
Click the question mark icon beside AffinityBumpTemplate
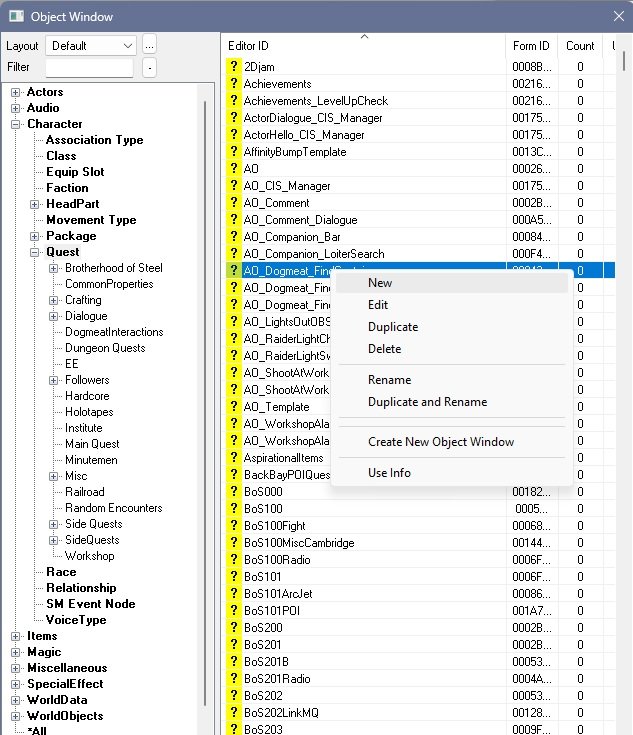click(x=234, y=151)
